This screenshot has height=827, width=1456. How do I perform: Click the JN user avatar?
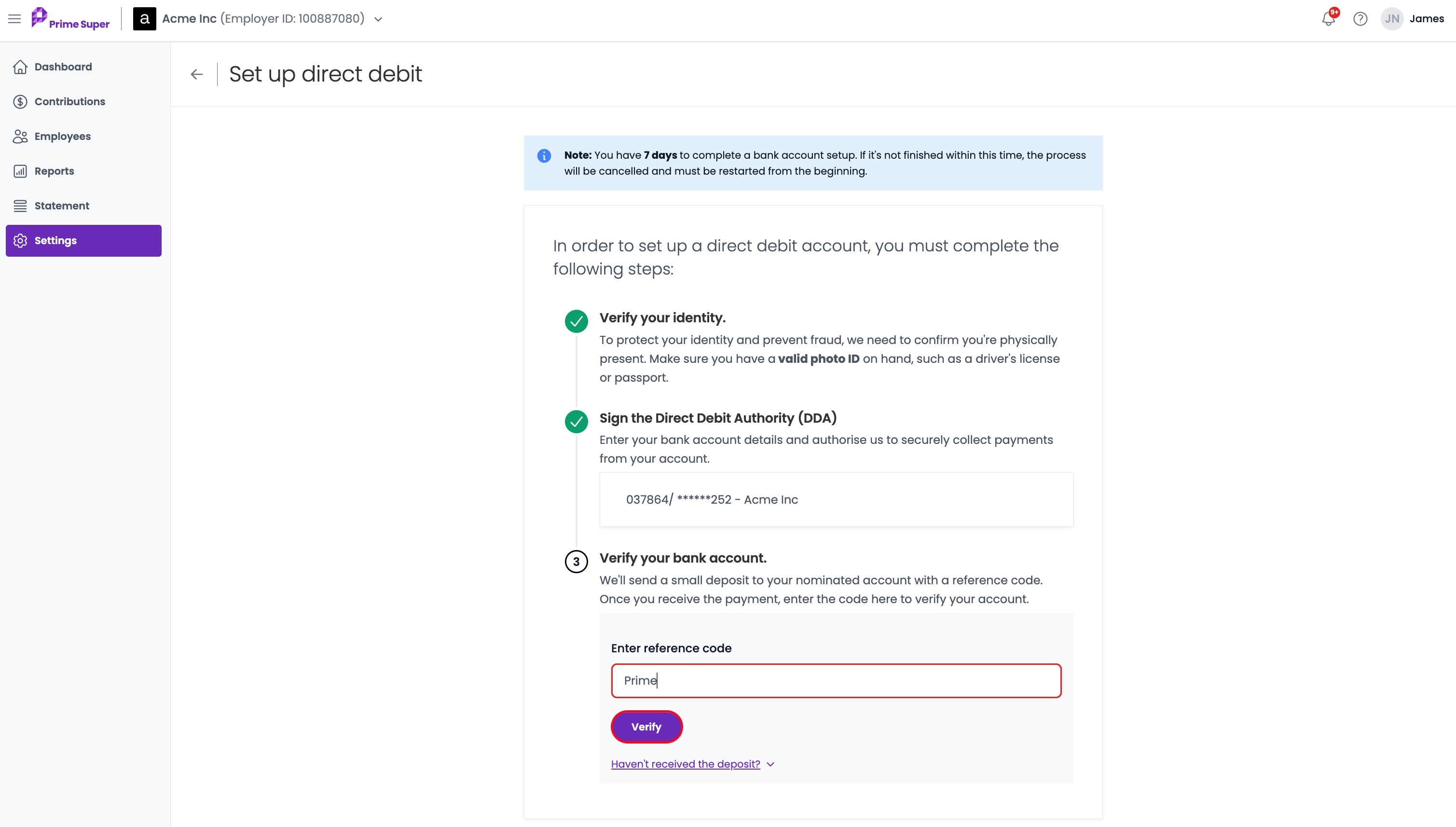coord(1392,19)
